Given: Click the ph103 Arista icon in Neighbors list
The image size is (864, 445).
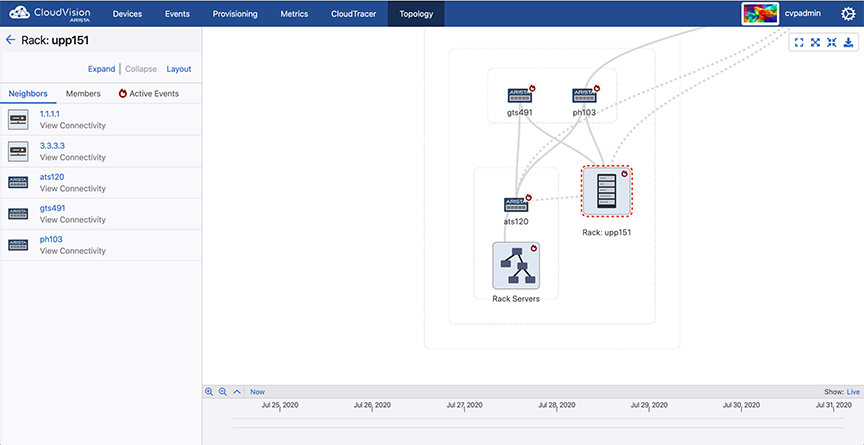Looking at the screenshot, I should pos(18,245).
